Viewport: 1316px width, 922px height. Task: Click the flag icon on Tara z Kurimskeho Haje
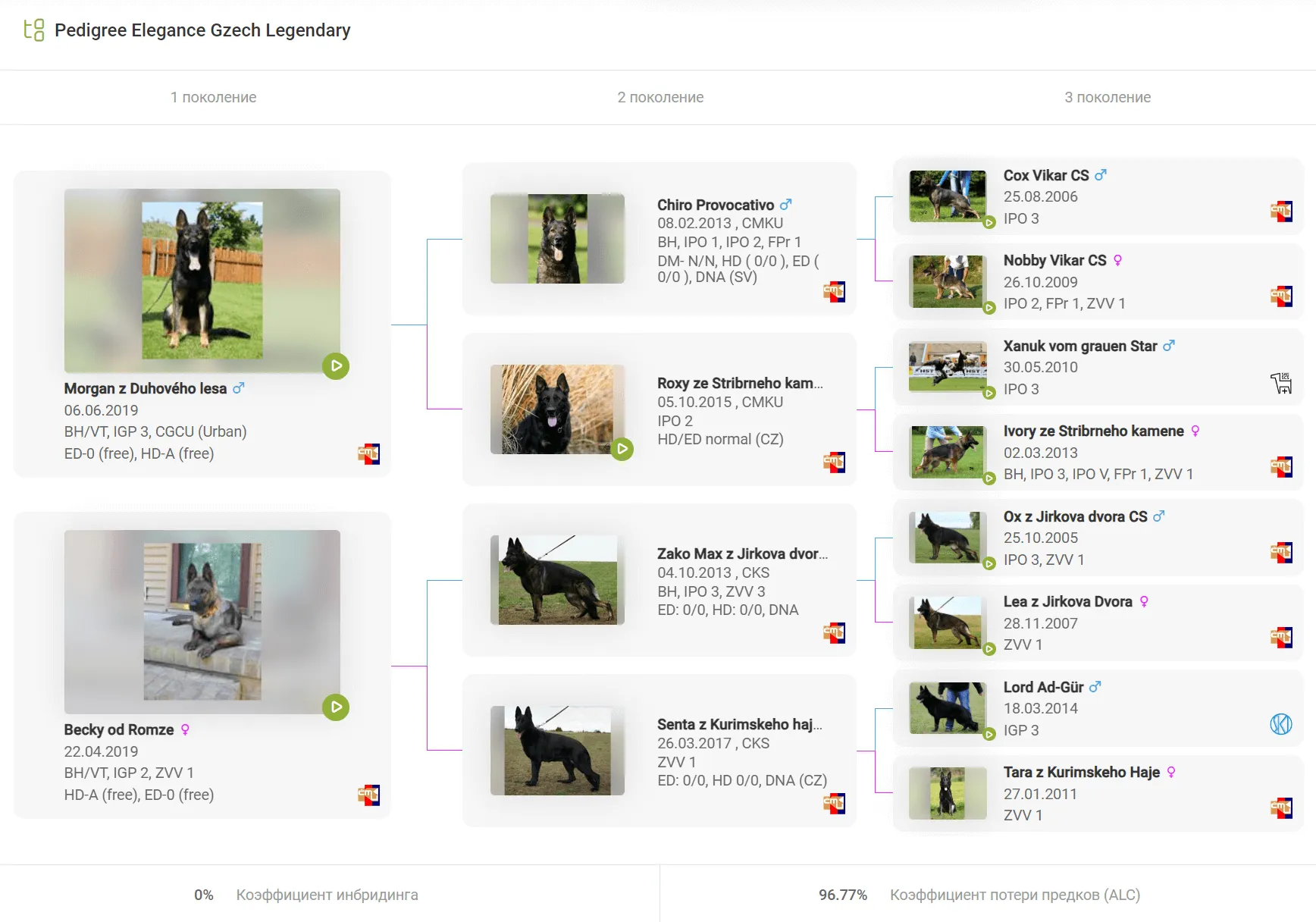click(1280, 808)
